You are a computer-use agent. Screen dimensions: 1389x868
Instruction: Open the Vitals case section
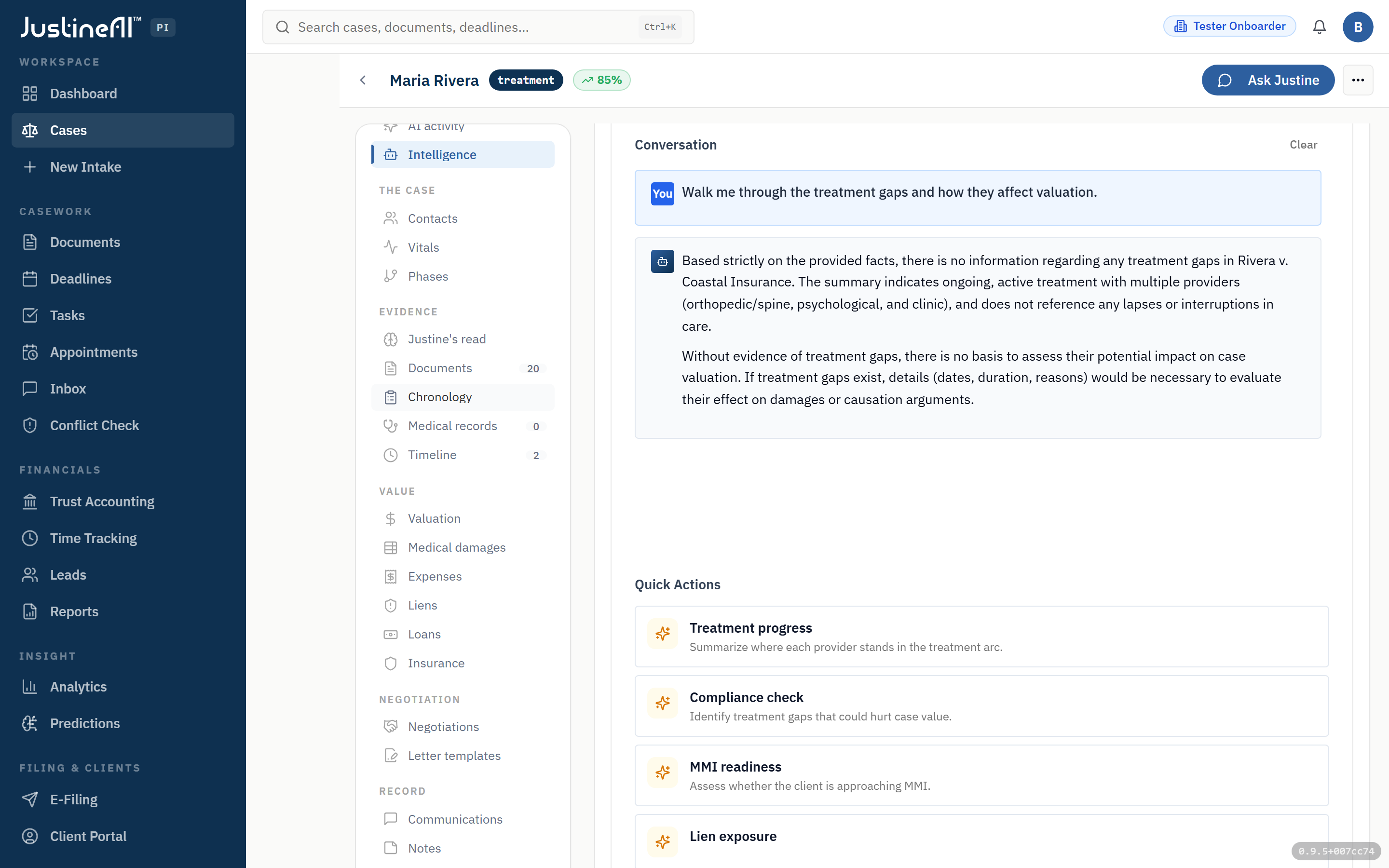[x=463, y=247]
